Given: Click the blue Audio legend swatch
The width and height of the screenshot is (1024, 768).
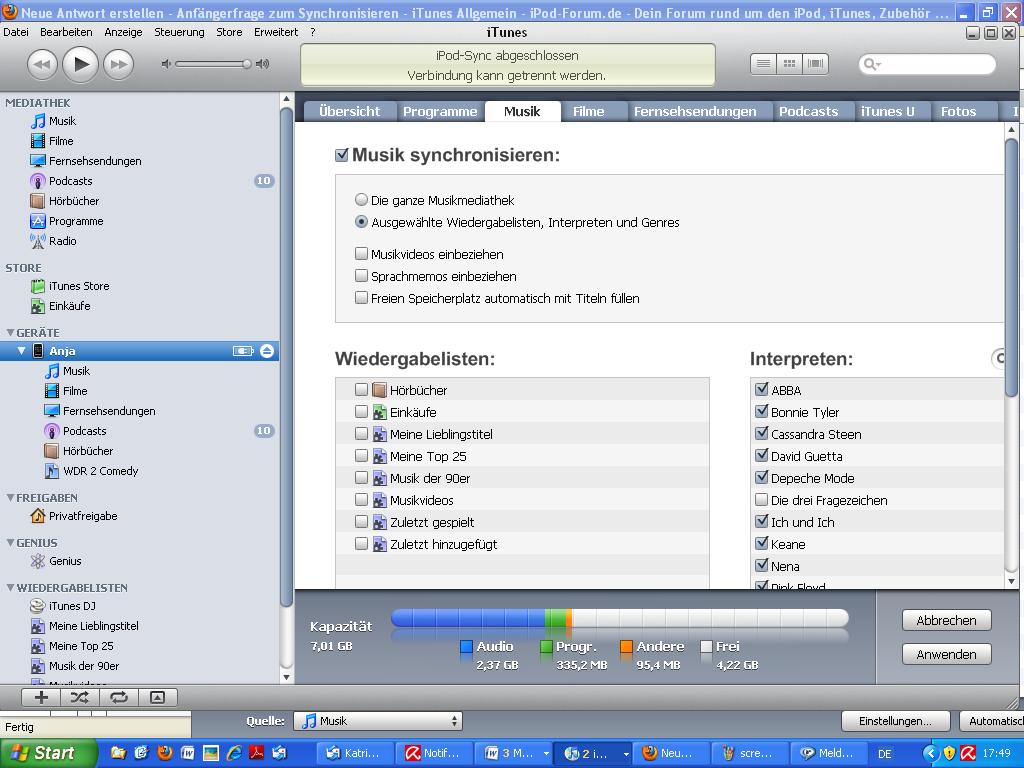Looking at the screenshot, I should 466,647.
